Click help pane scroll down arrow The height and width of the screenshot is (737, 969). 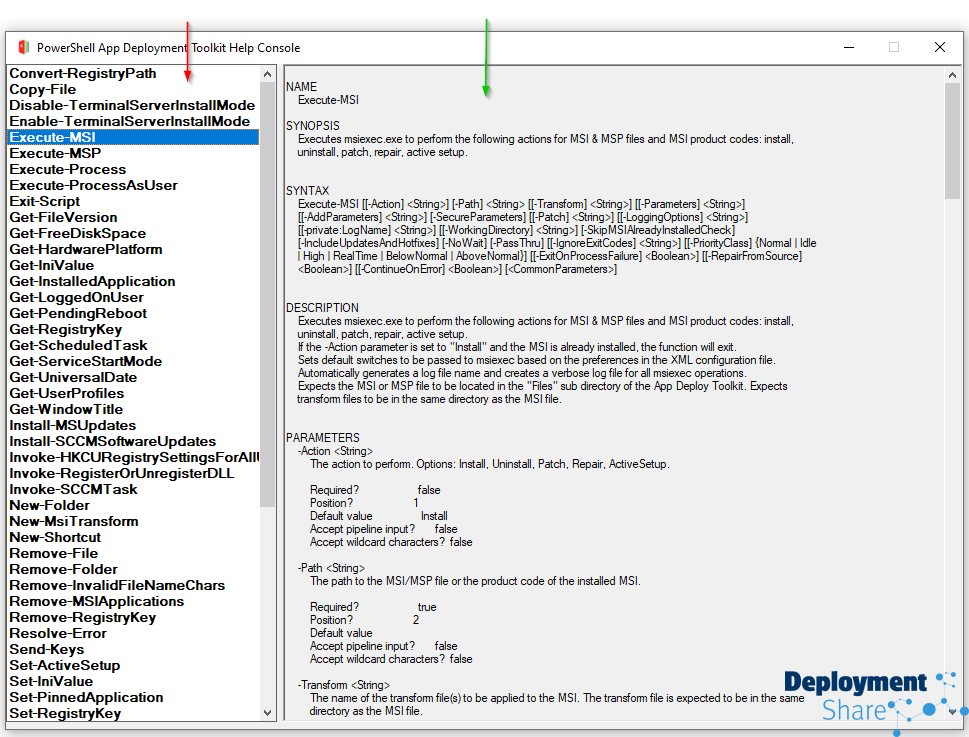pyautogui.click(x=952, y=711)
